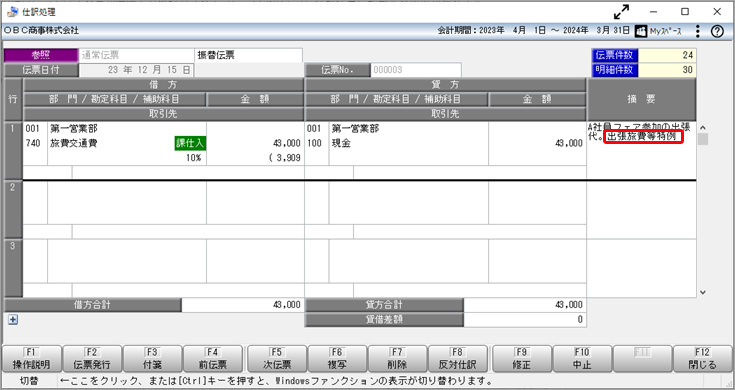The image size is (735, 390).
Task: Click the 仕訳処理 window title icon
Action: [13, 12]
